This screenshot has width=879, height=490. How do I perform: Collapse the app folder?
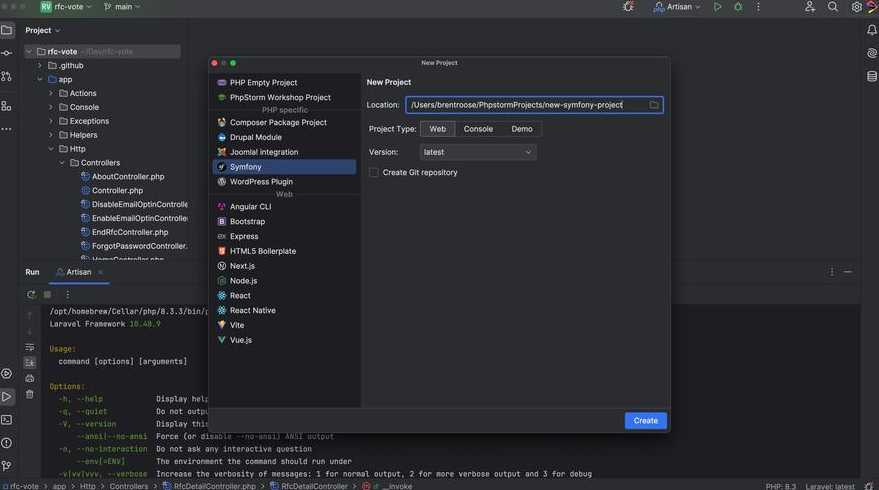pyautogui.click(x=40, y=80)
